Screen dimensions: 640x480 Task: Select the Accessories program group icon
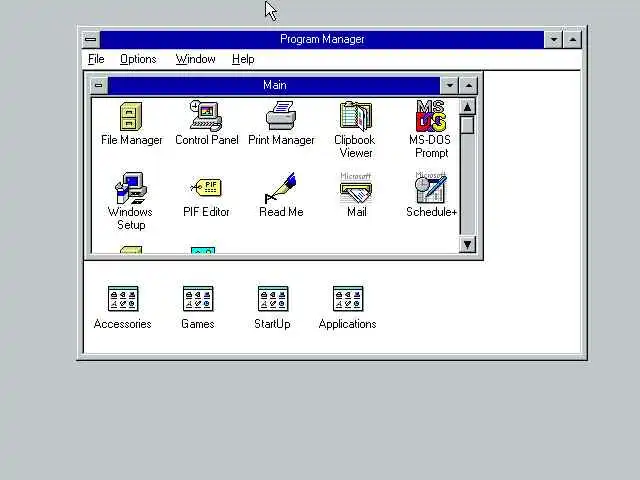pos(123,299)
